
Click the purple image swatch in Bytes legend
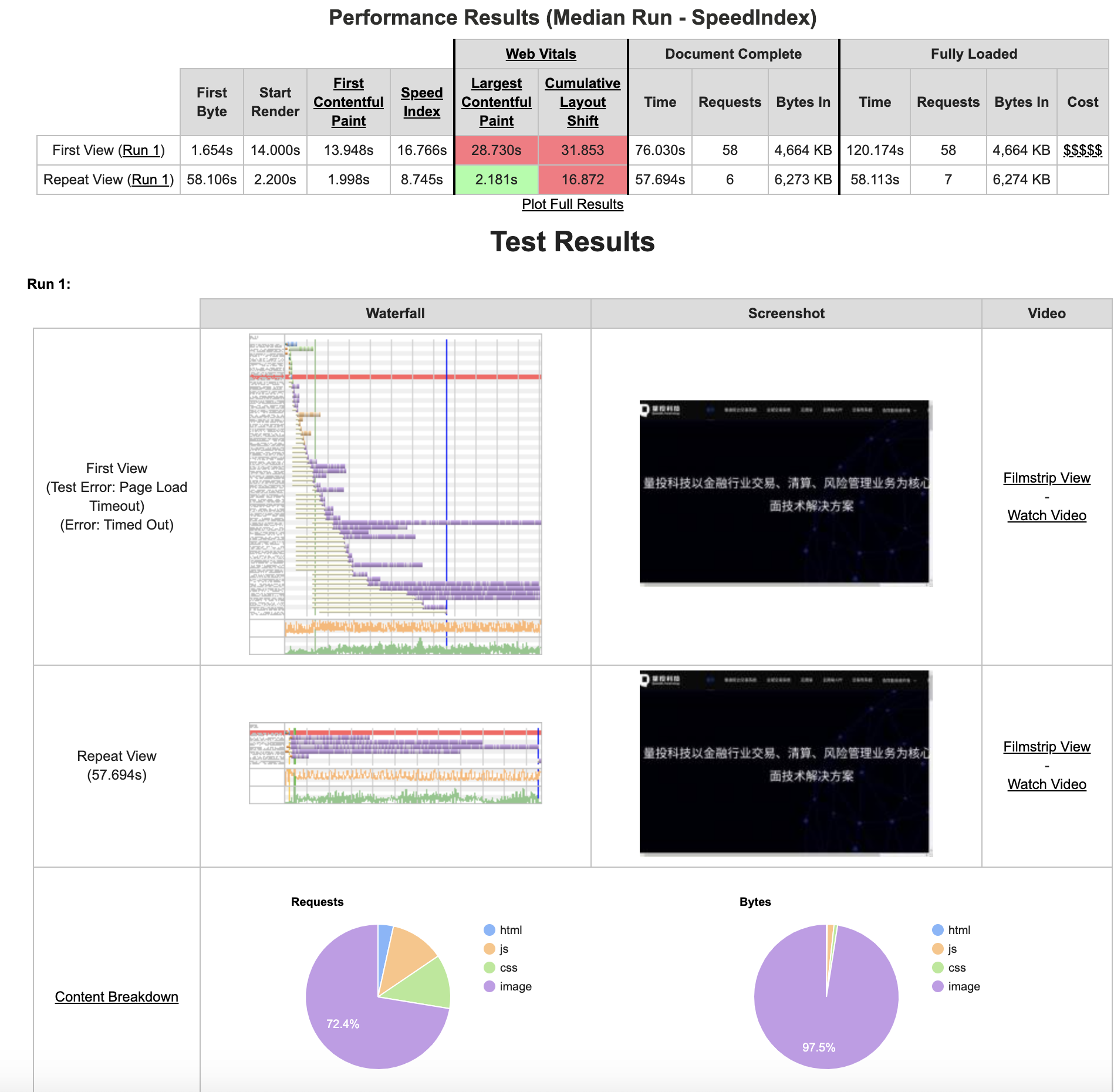click(937, 986)
